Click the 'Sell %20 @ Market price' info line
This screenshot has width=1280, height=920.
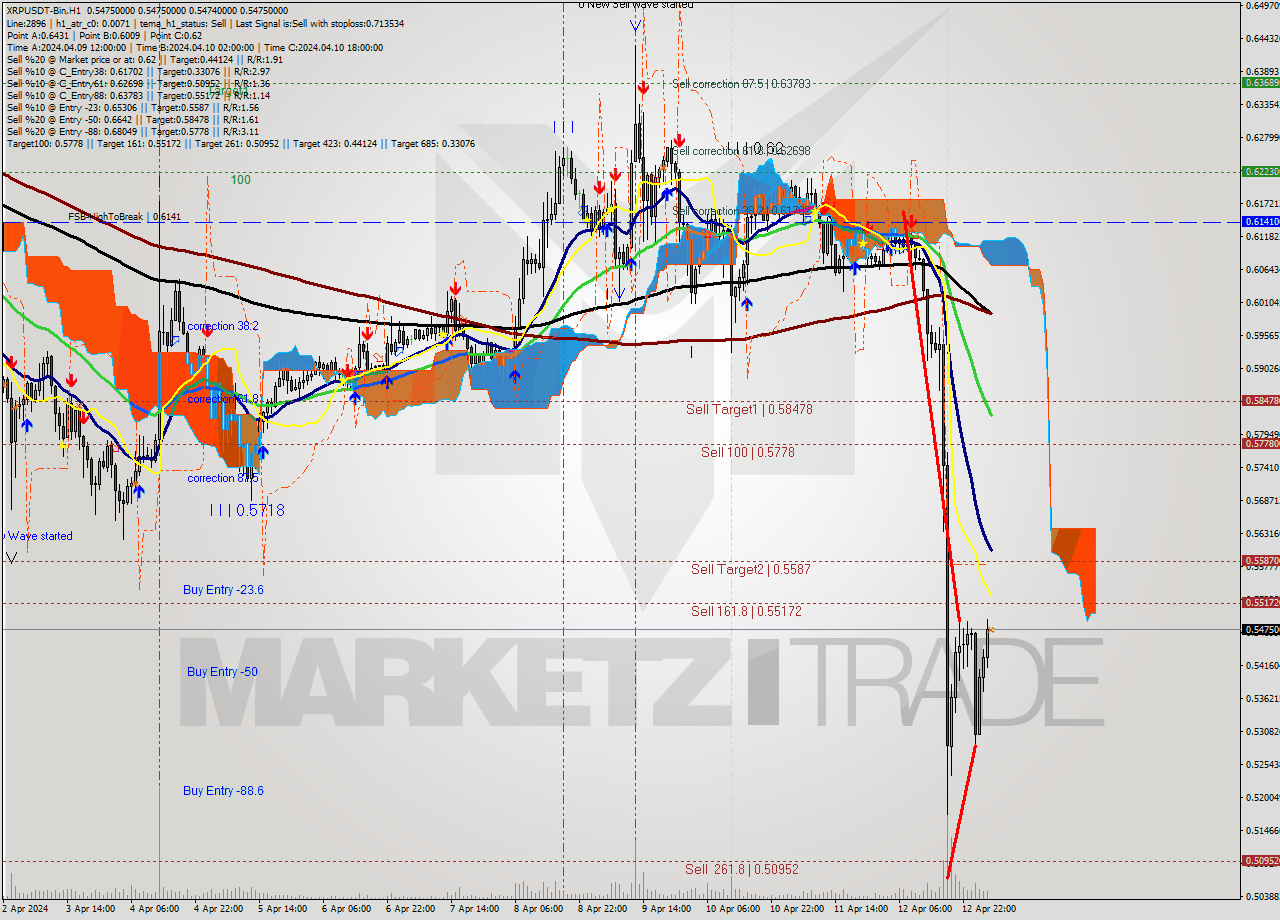coord(144,59)
